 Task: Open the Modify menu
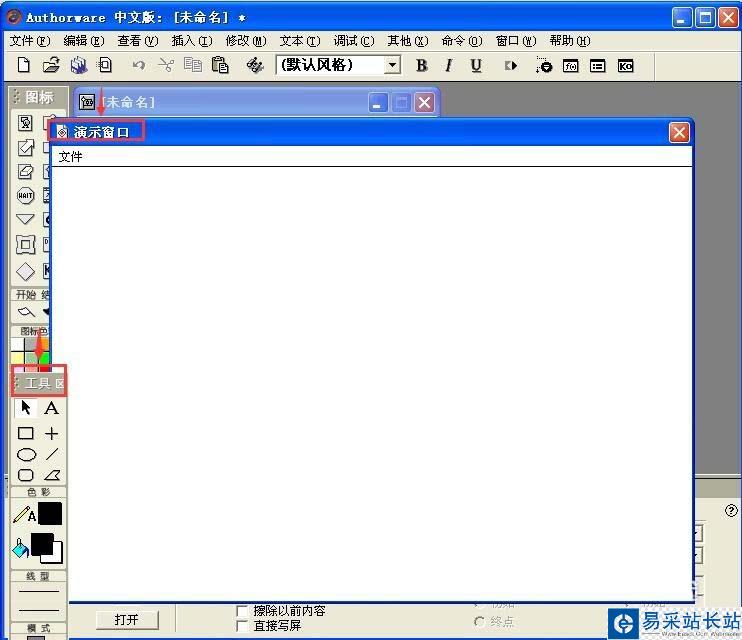[246, 41]
